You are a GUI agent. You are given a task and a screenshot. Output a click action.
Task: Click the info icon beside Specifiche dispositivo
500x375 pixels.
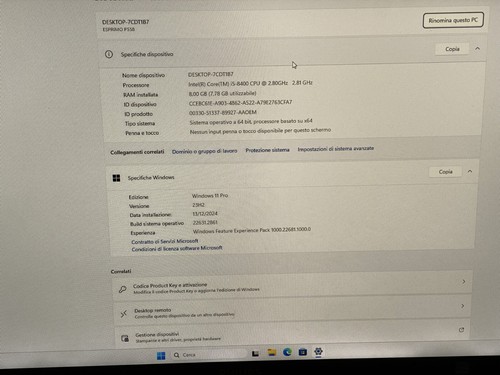pos(109,54)
